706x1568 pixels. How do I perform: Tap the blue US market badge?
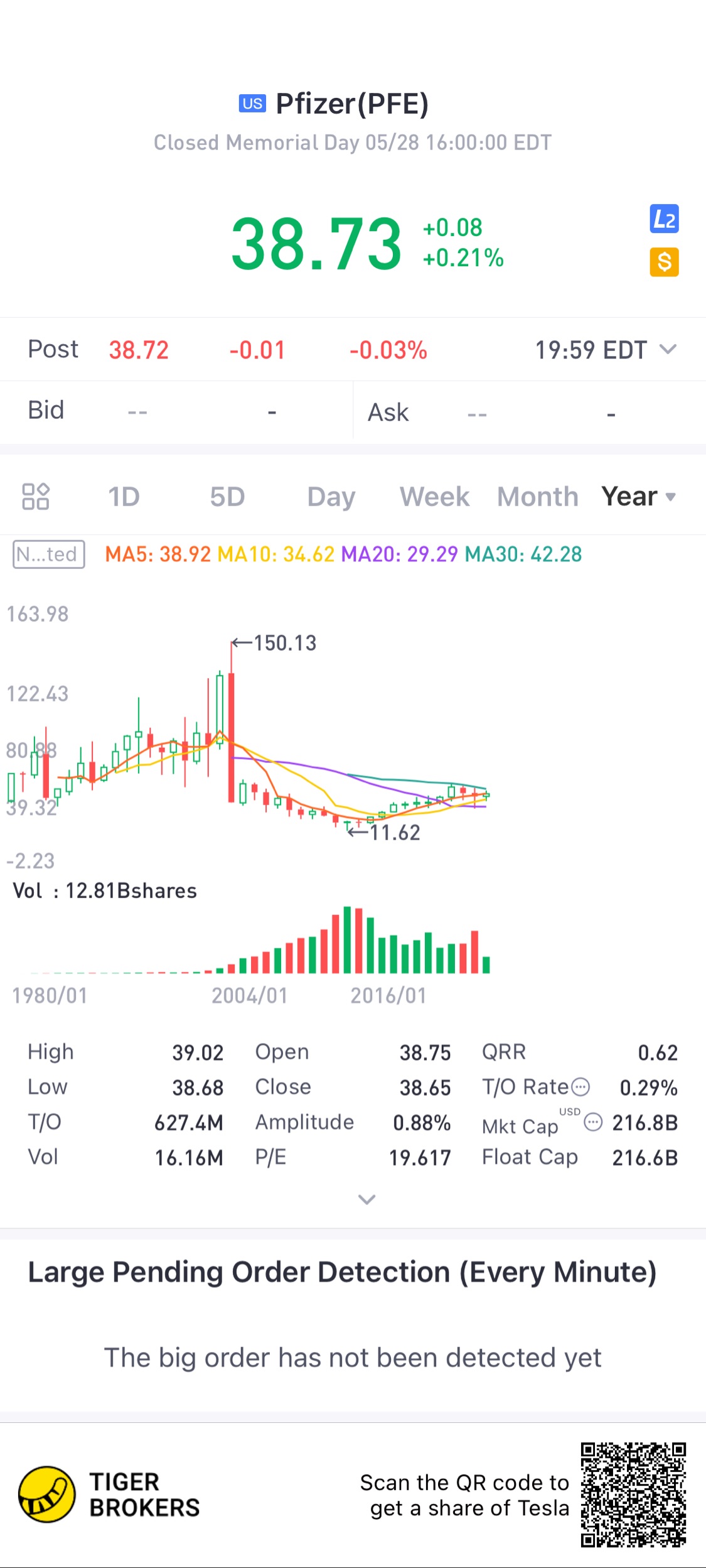coord(252,104)
